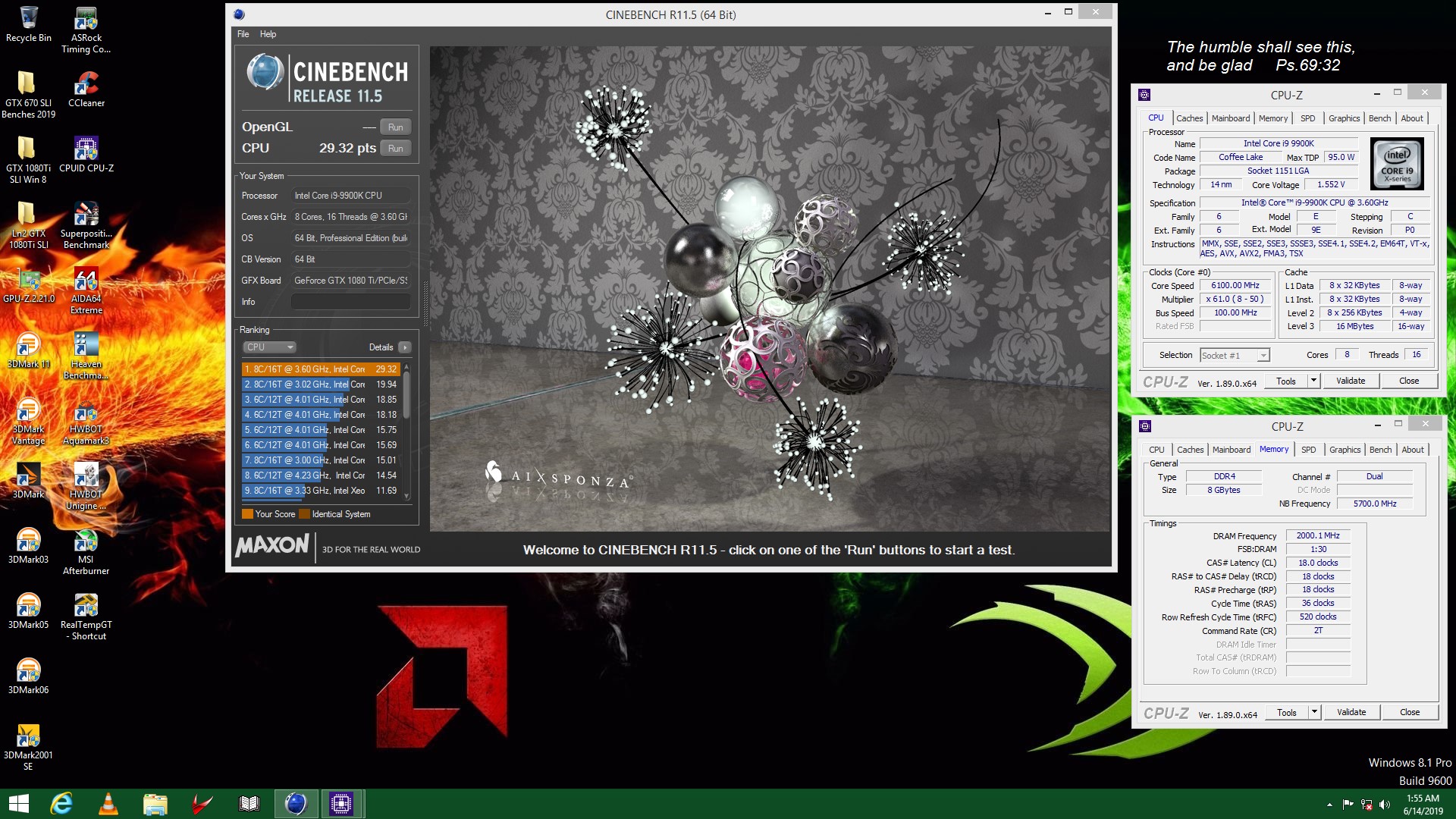Launch ASRock Timing Configurator shortcut
1456x819 pixels.
pos(86,30)
